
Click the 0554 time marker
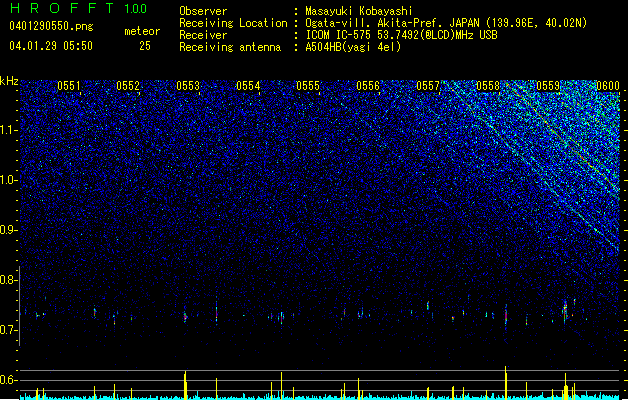[248, 86]
